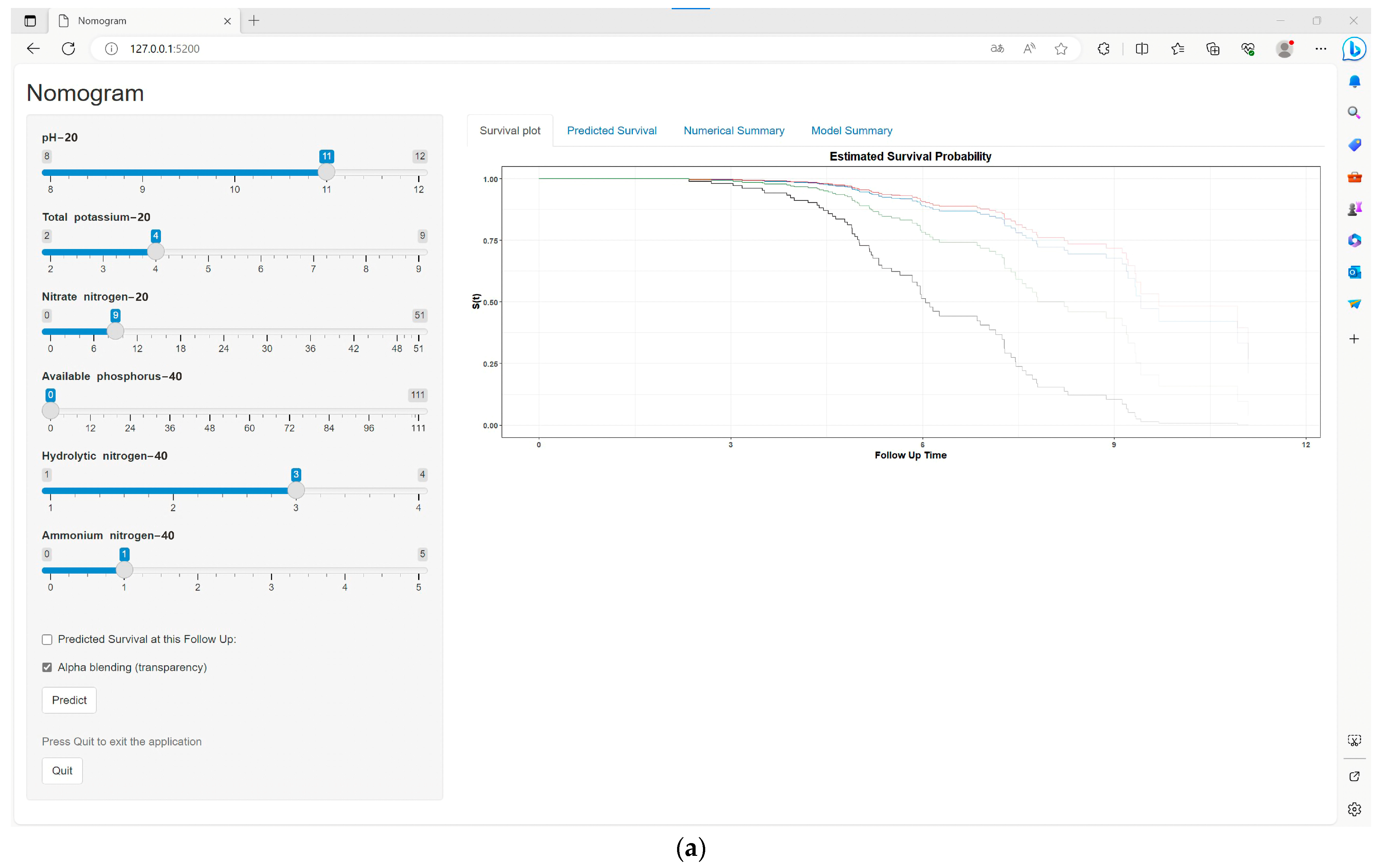Screen dimensions: 1381x868
Task: Click the address bar showing 127.0.0.1:5200
Action: tap(164, 49)
